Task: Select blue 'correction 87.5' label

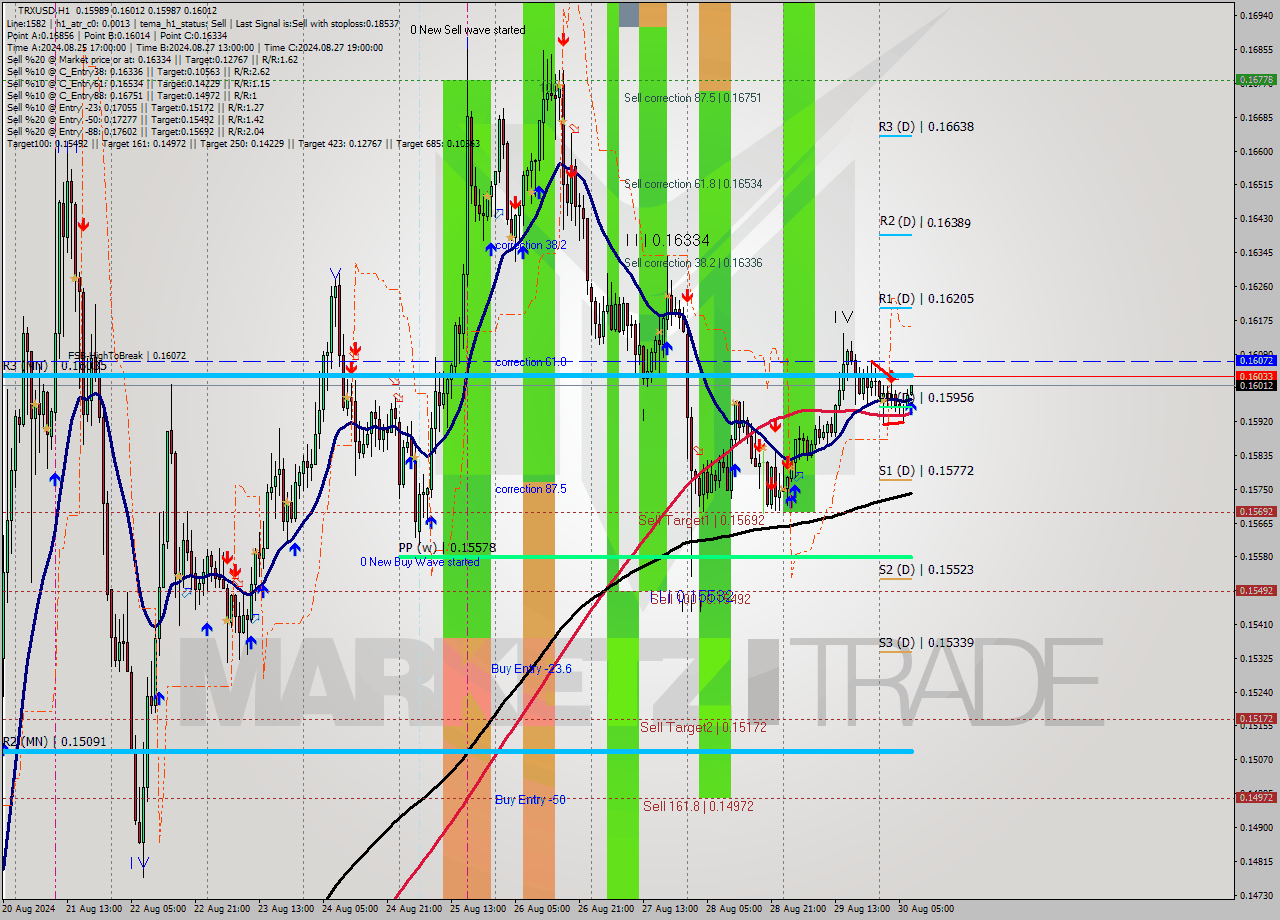Action: [531, 489]
